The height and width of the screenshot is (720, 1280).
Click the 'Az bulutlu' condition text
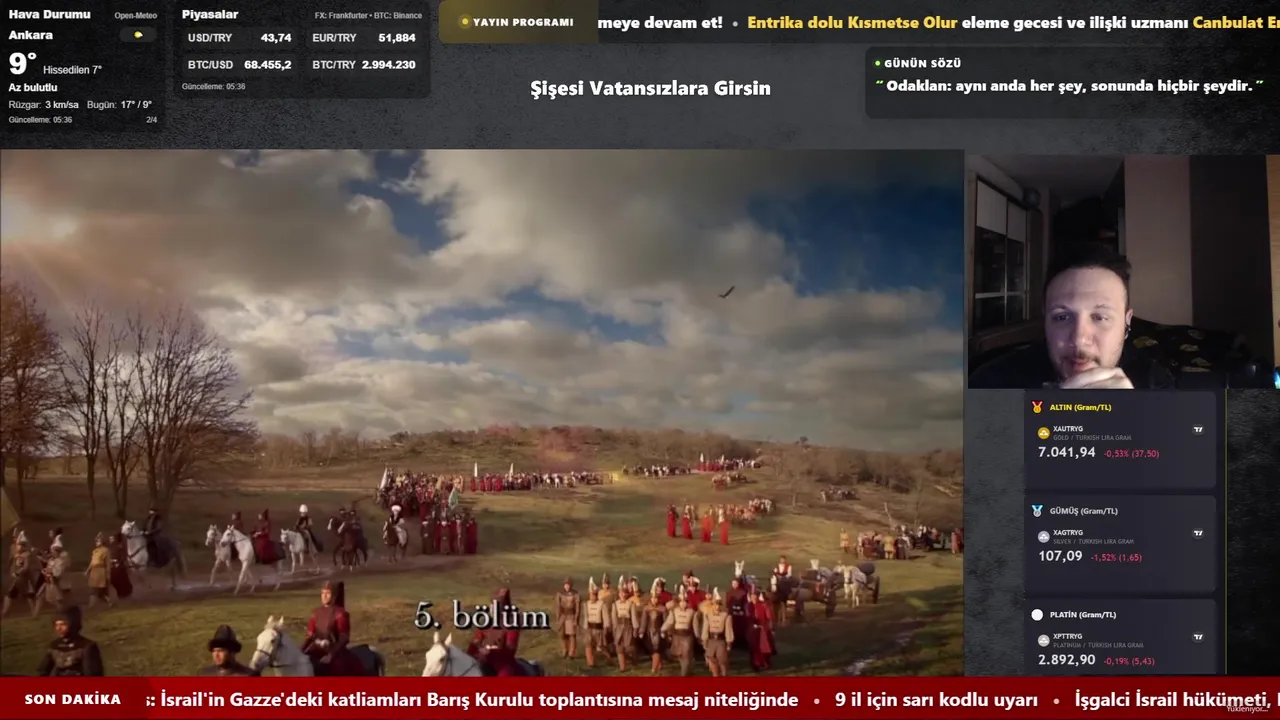coord(33,88)
